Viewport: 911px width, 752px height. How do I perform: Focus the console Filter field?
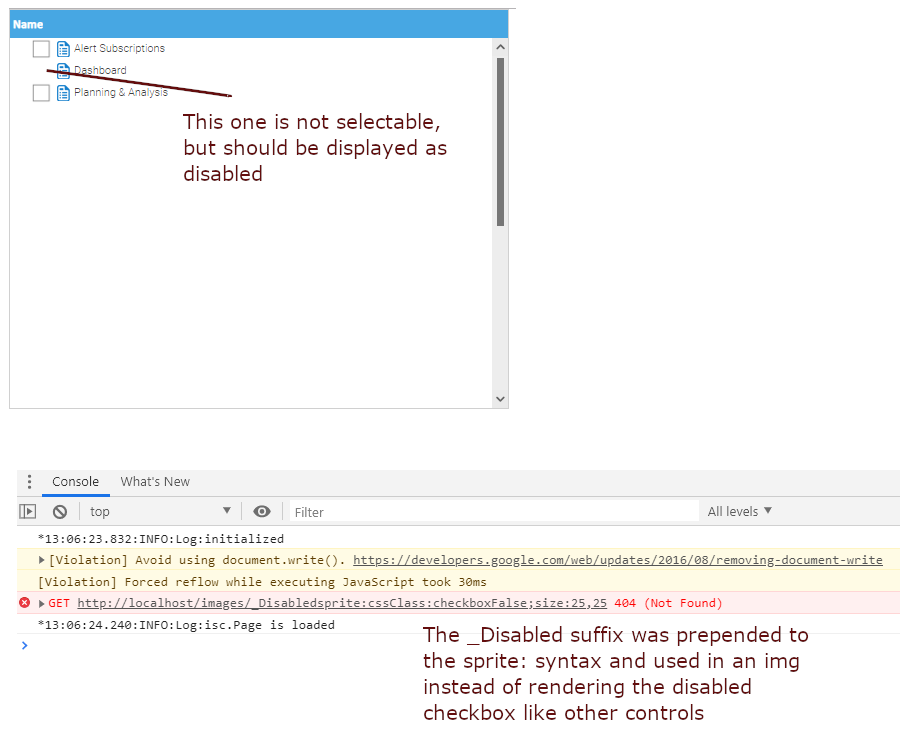[494, 512]
